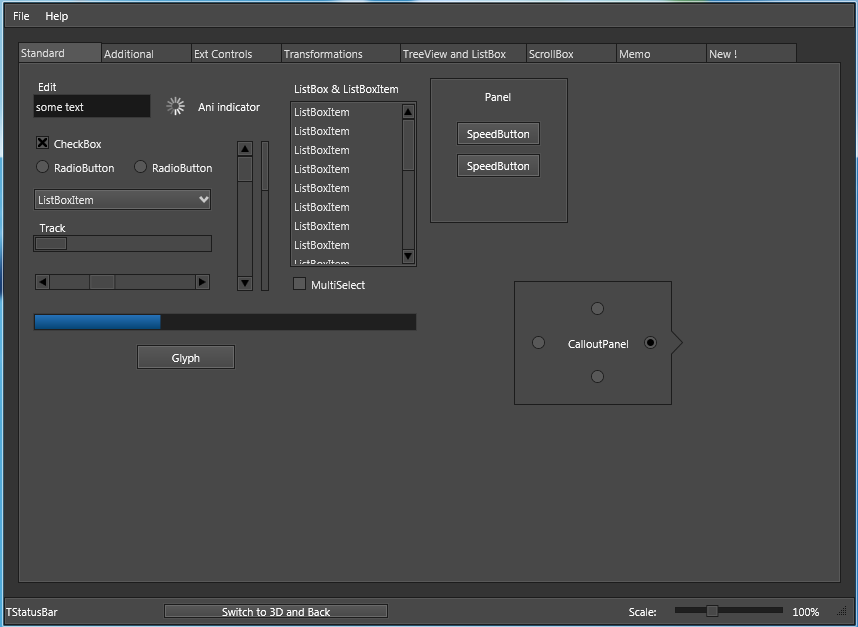858x627 pixels.
Task: Click the standalone vertical scrollbar down arrow
Action: click(x=245, y=283)
